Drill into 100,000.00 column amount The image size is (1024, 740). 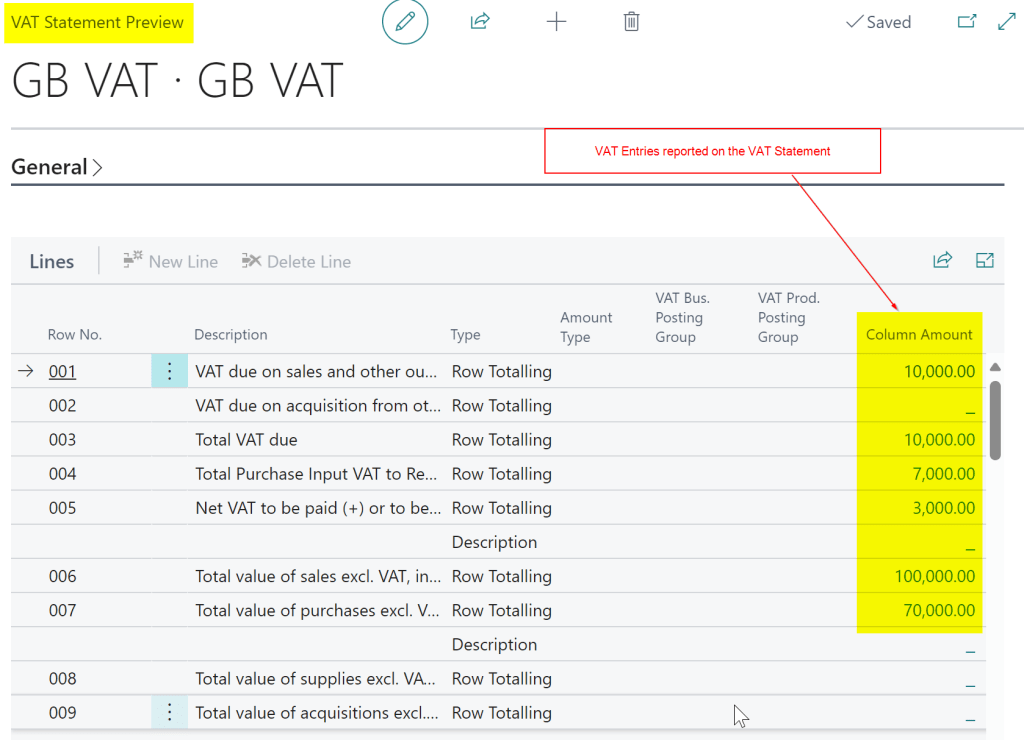point(935,576)
